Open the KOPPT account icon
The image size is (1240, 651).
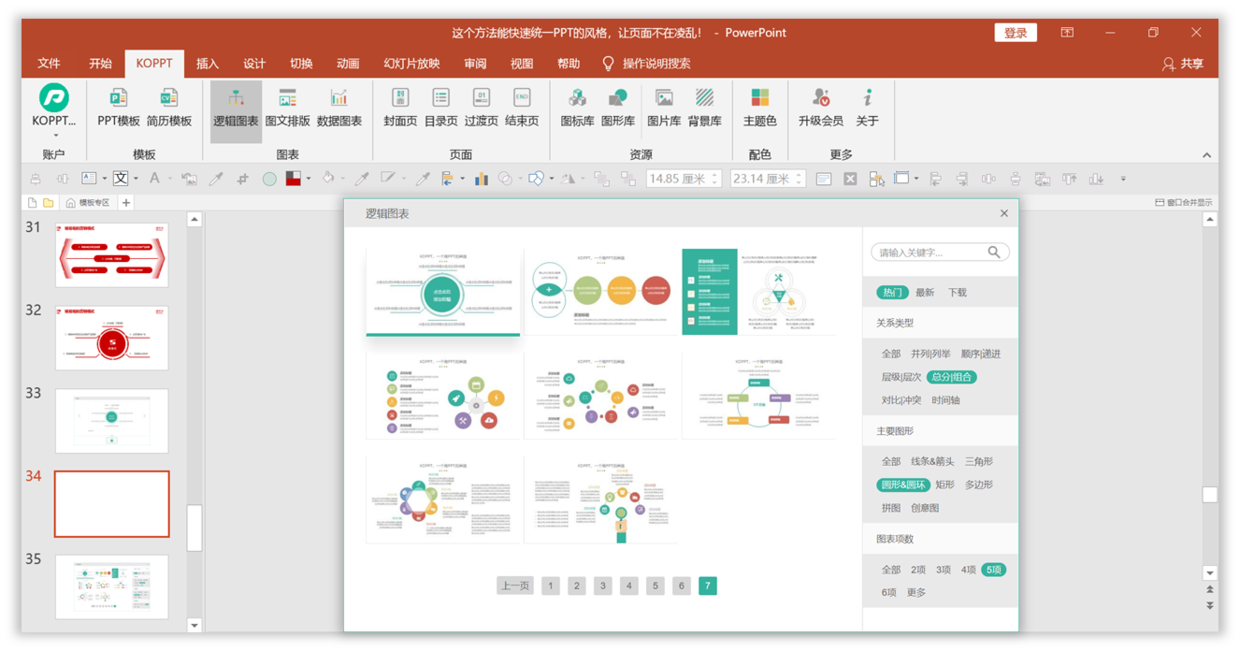[54, 98]
